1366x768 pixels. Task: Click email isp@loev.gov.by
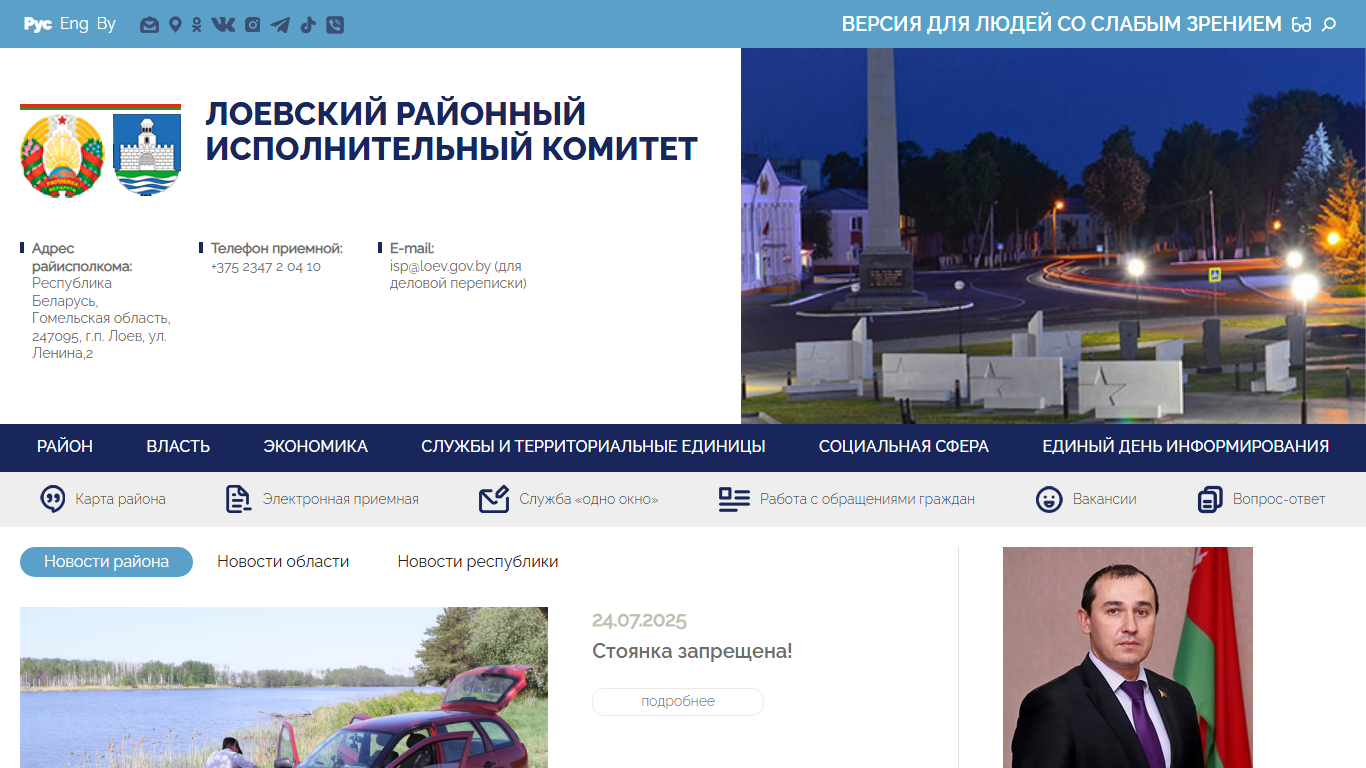pos(440,266)
